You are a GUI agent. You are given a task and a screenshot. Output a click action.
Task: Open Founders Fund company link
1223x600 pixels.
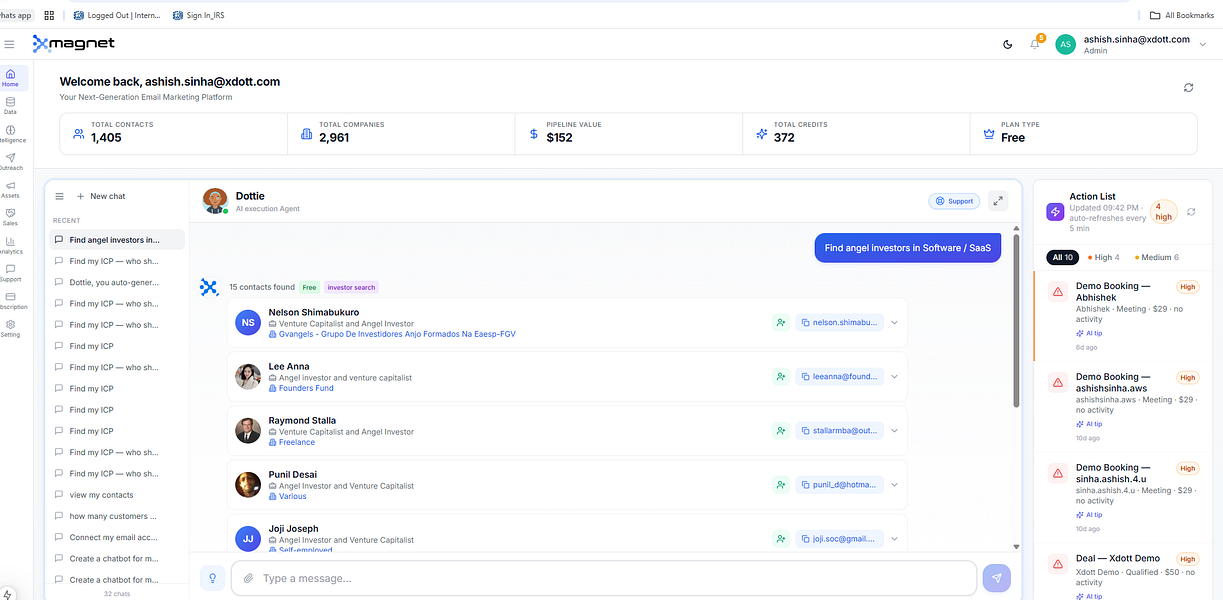306,388
